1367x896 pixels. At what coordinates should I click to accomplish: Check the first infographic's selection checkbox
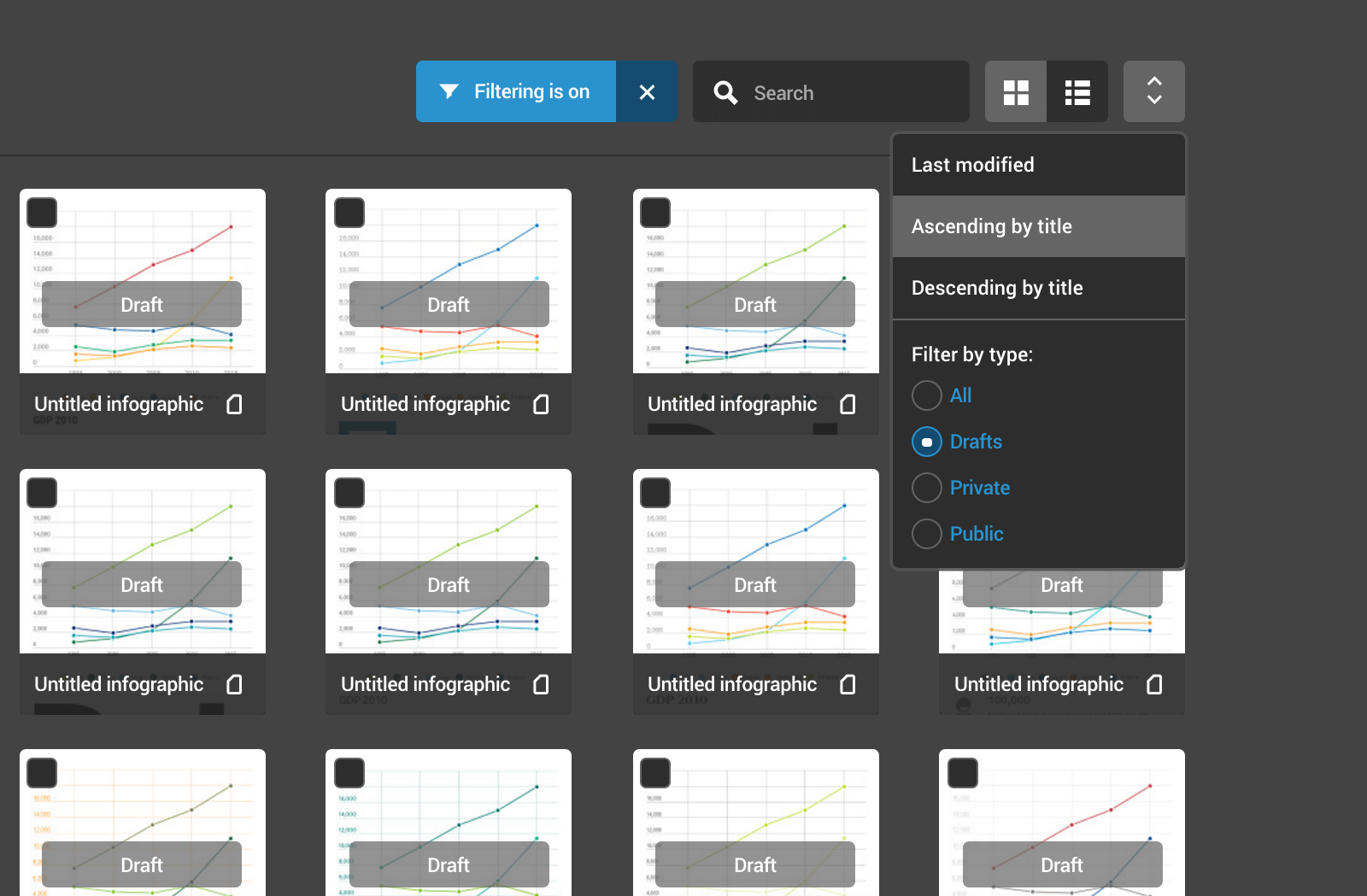pyautogui.click(x=42, y=213)
